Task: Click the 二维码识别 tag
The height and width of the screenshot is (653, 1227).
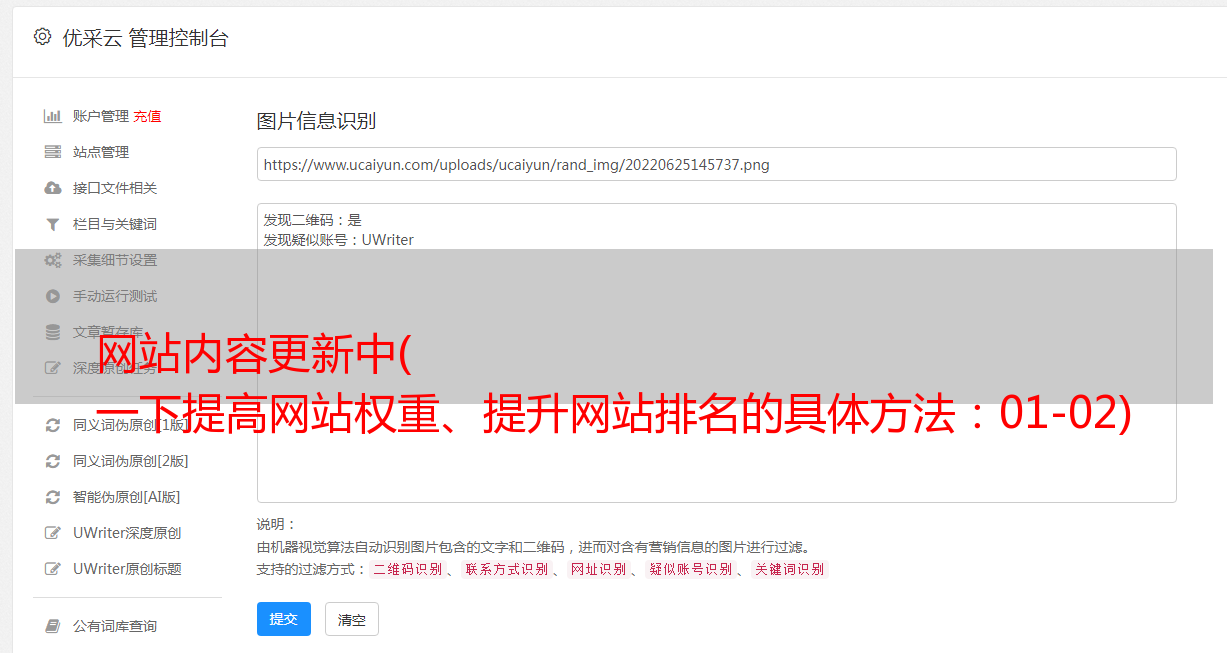Action: pyautogui.click(x=407, y=569)
